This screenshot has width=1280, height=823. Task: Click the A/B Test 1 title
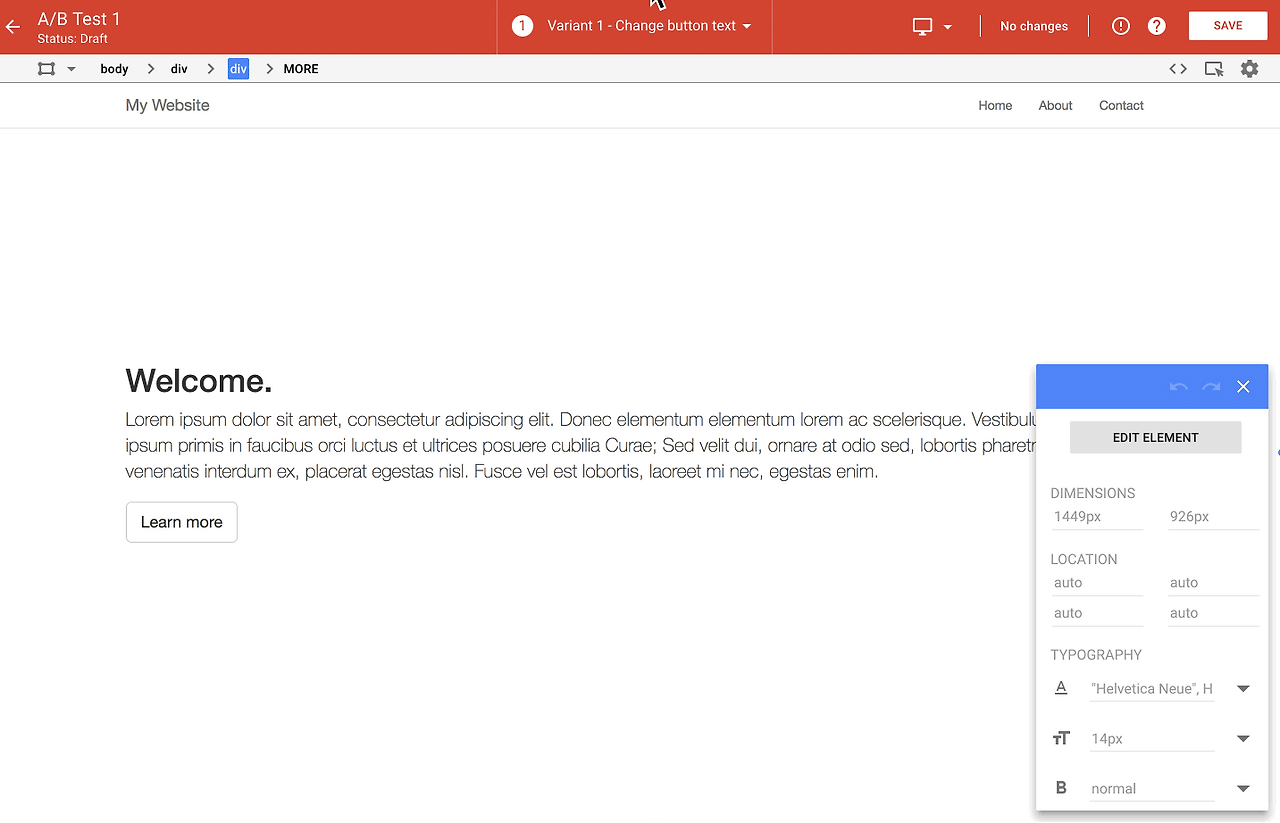click(x=79, y=19)
